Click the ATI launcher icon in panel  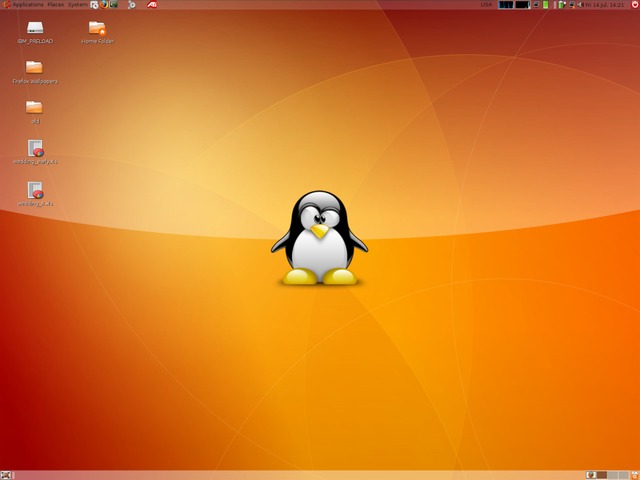click(152, 5)
